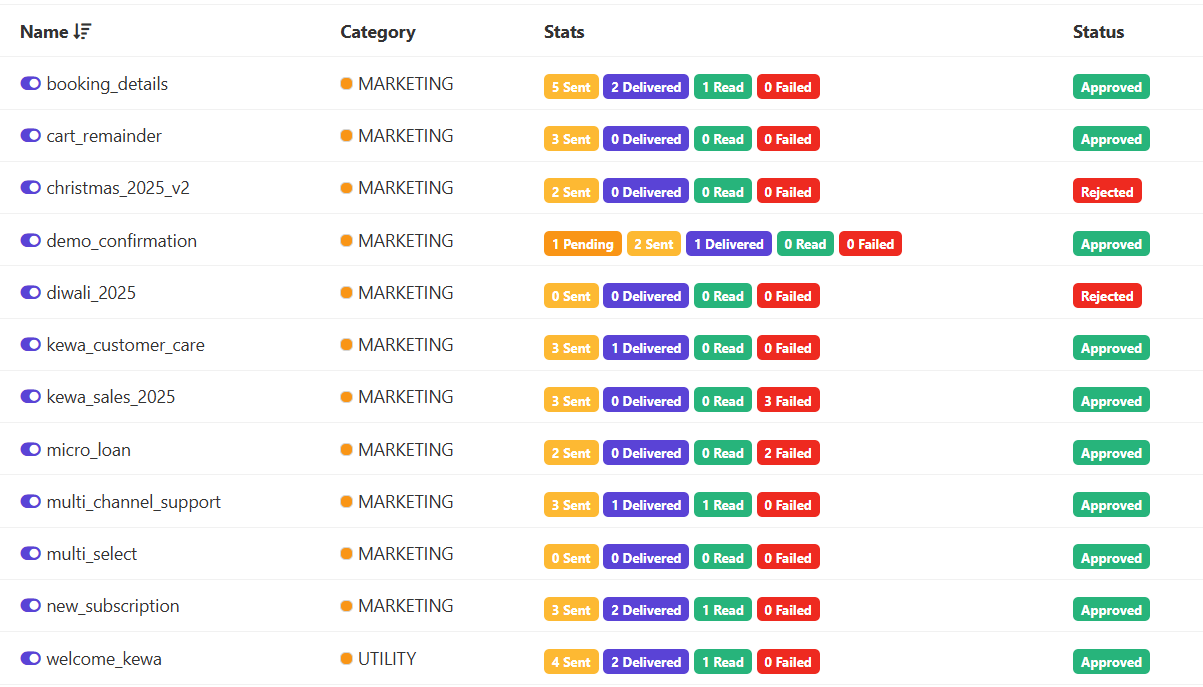Click the 5 Sent badge for booking_details
Viewport: 1203px width, 687px height.
[571, 87]
